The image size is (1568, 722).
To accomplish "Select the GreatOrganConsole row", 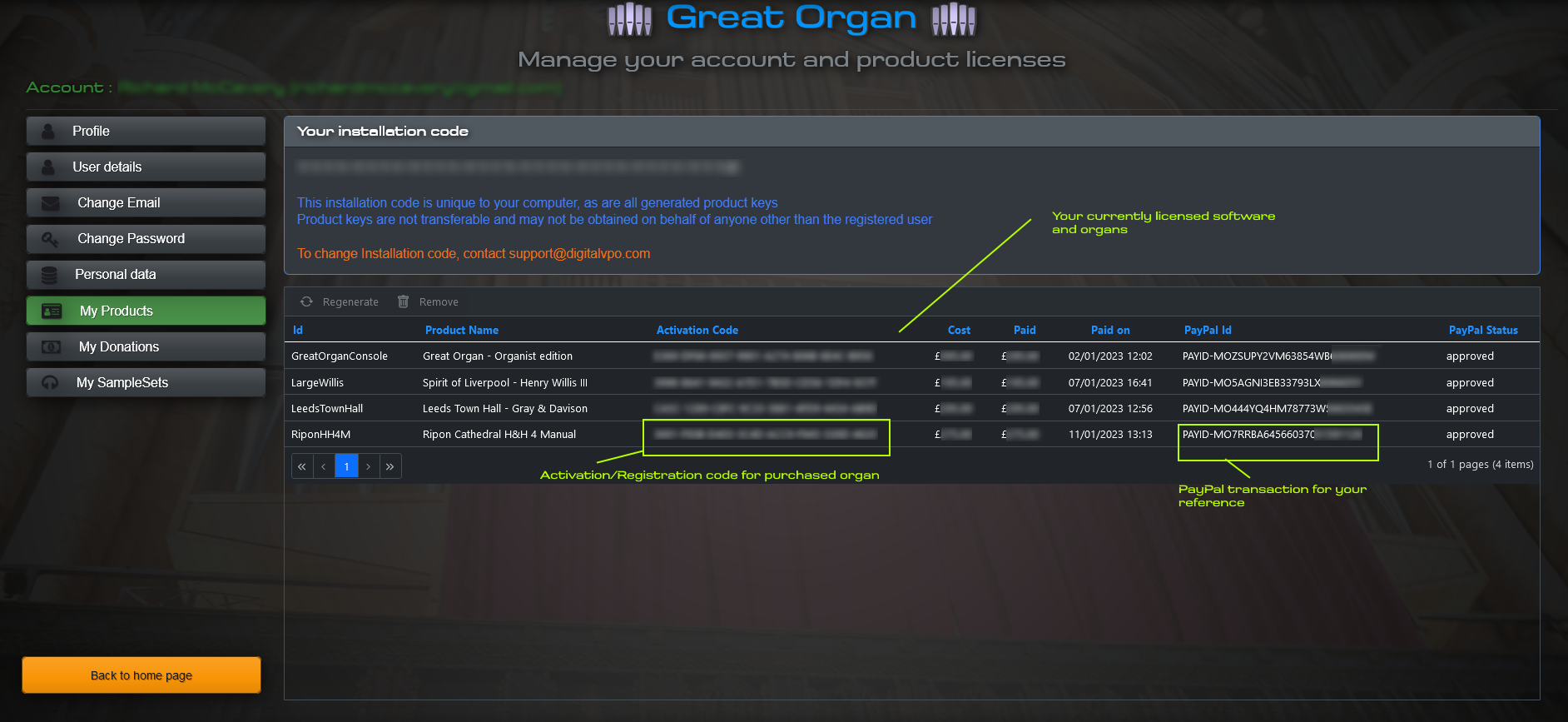I will coord(912,356).
